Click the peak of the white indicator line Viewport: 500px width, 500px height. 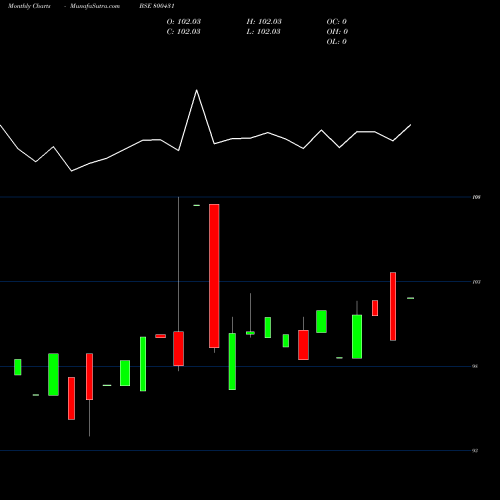tap(197, 90)
